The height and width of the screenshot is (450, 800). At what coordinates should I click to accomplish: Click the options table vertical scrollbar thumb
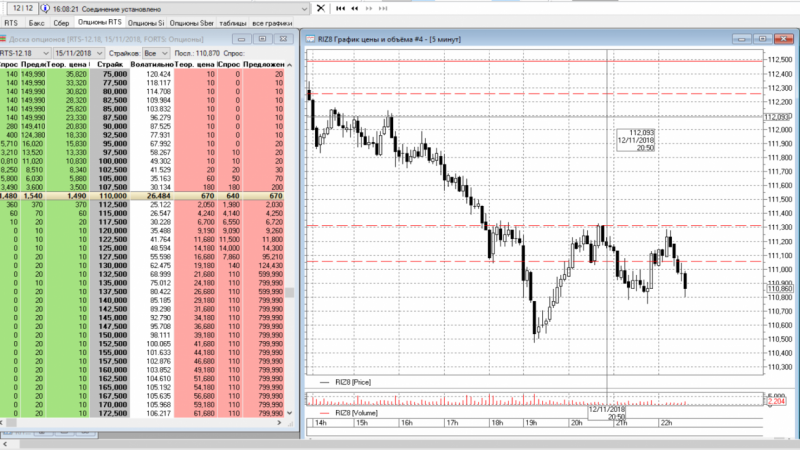(x=290, y=292)
